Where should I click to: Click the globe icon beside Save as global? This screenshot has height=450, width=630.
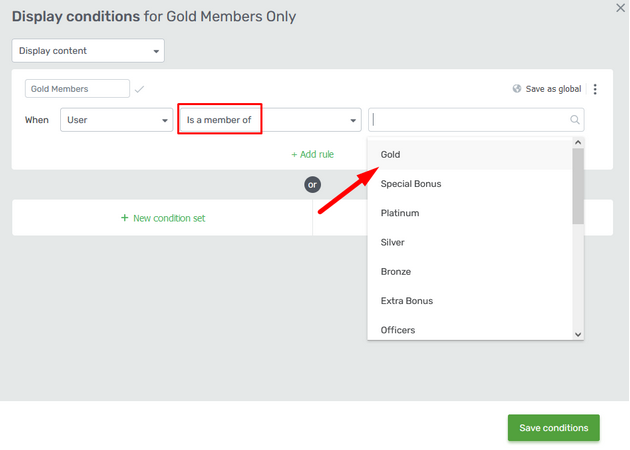(517, 88)
